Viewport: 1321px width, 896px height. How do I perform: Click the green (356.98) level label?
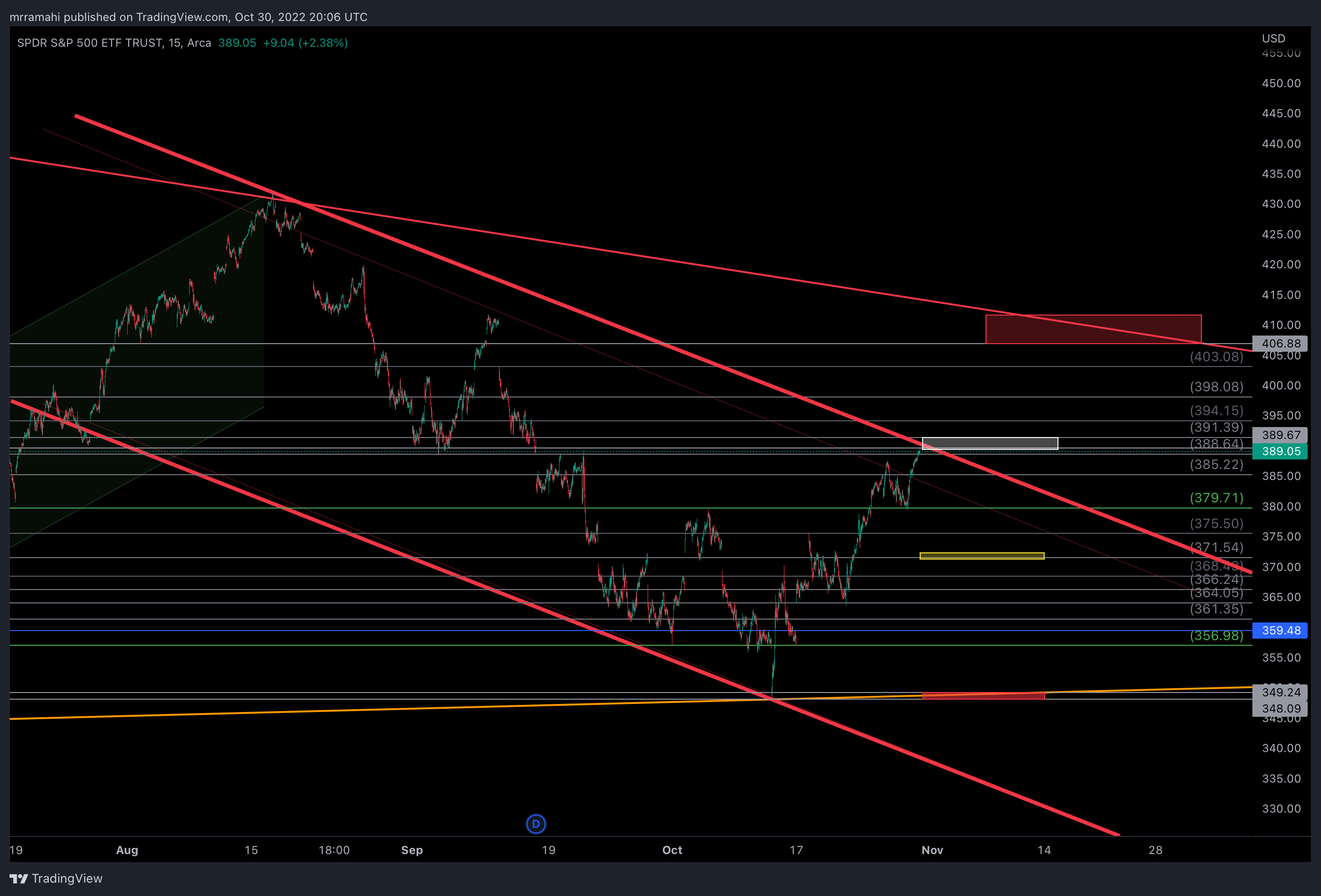1217,636
